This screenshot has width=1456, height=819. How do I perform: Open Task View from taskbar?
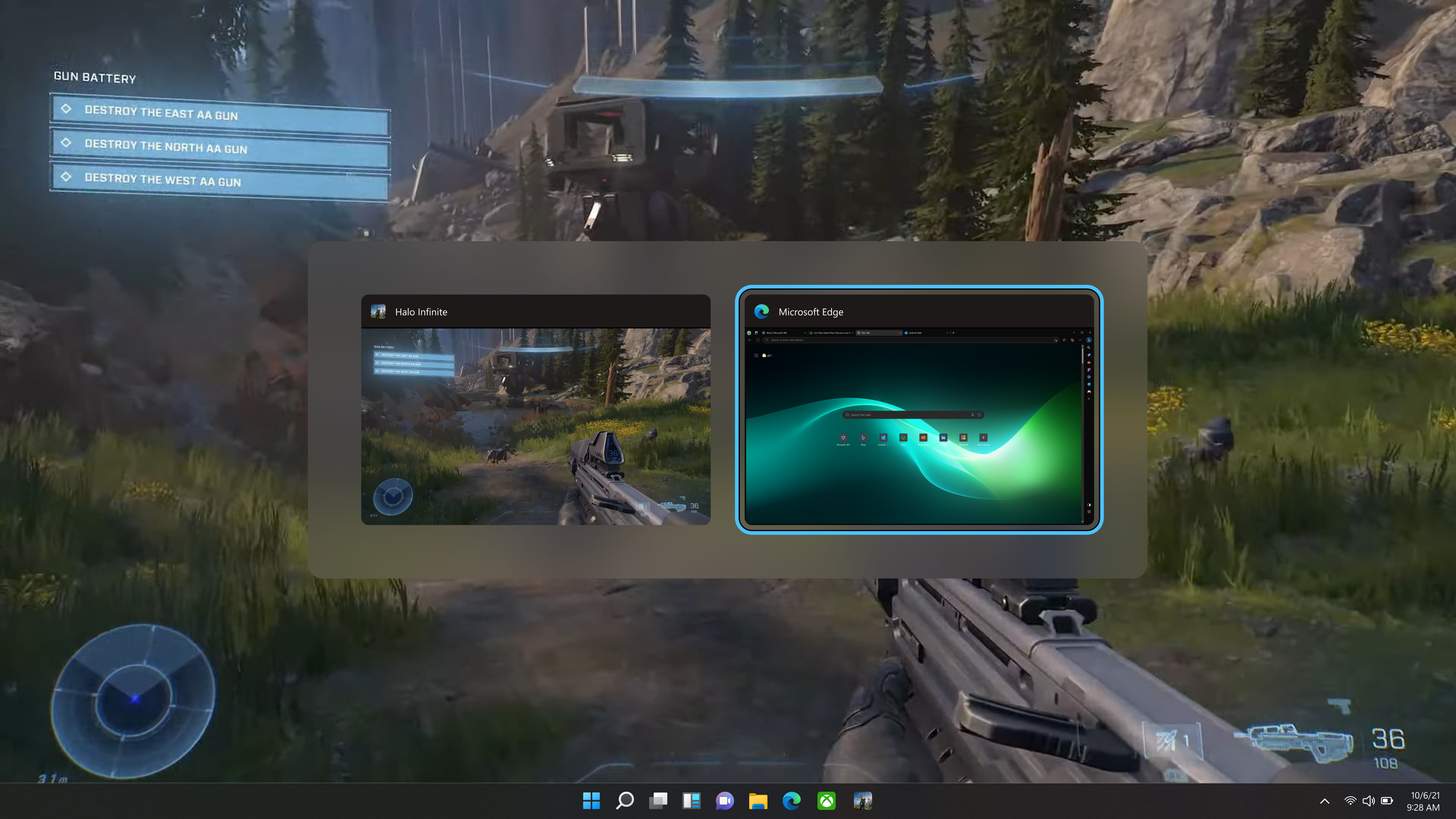[658, 800]
